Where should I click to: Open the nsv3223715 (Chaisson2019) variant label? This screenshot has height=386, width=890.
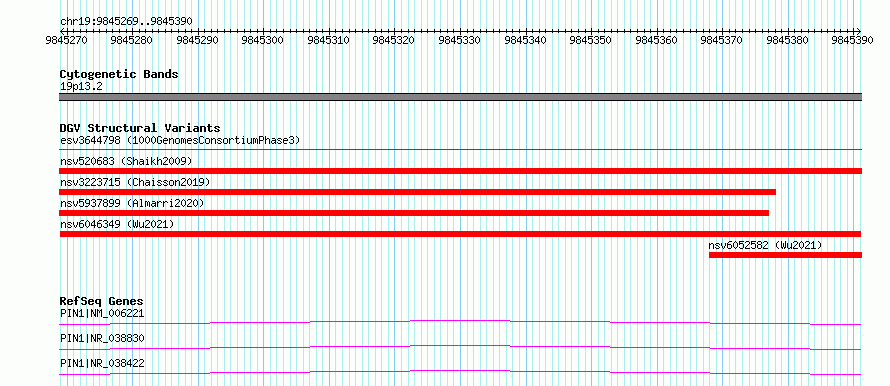135,182
